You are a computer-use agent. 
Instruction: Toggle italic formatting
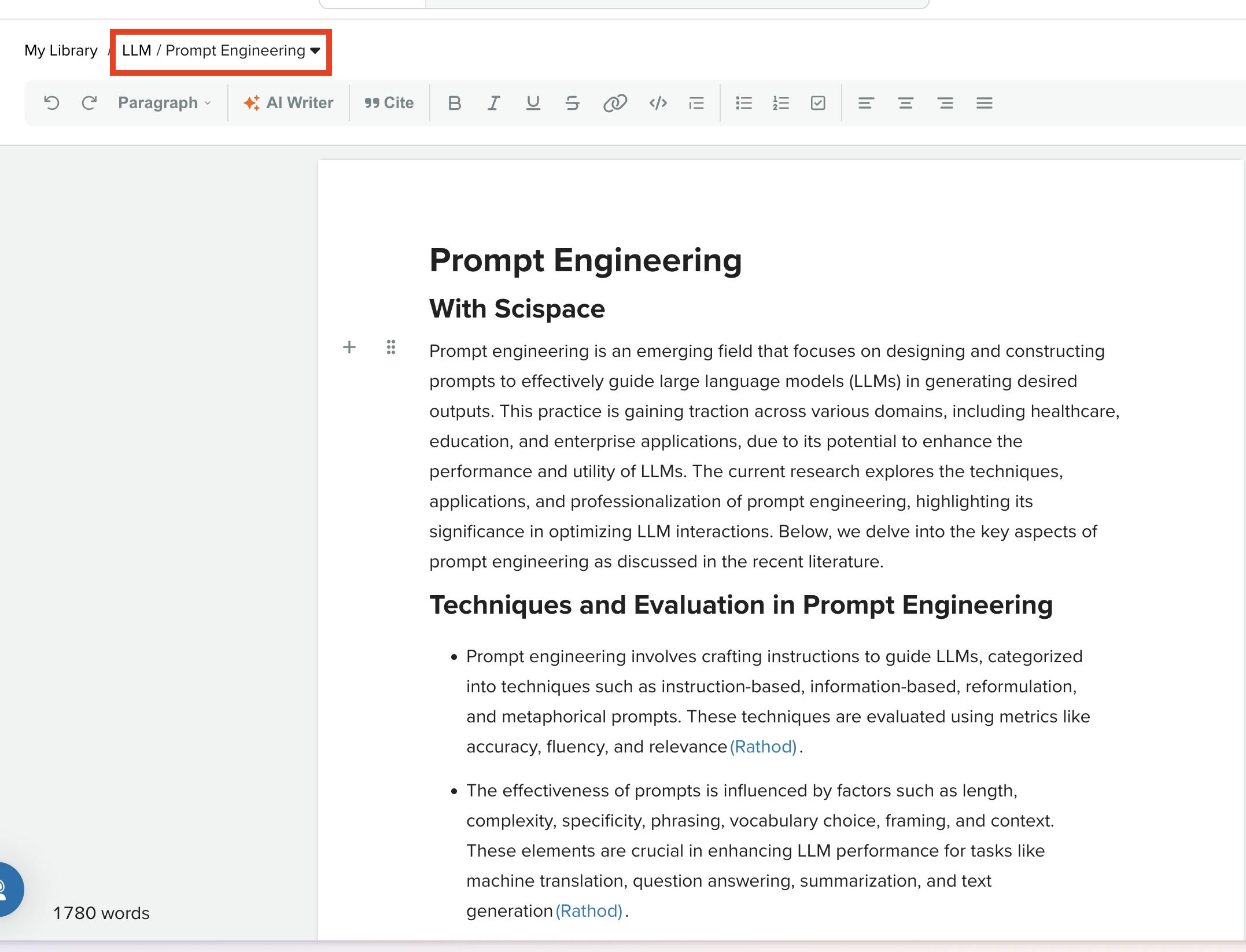(493, 103)
